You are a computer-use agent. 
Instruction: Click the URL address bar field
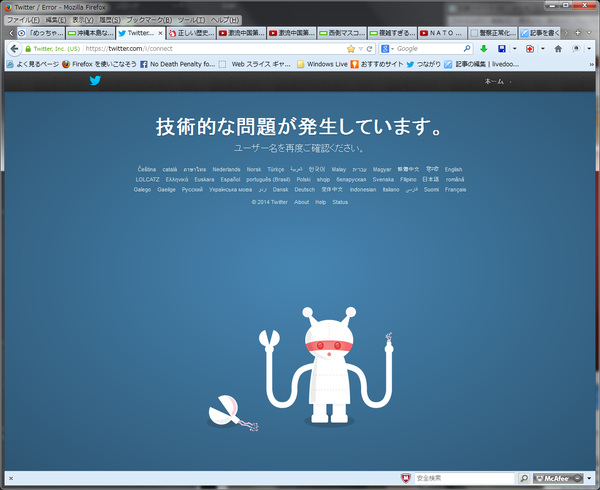[214, 49]
